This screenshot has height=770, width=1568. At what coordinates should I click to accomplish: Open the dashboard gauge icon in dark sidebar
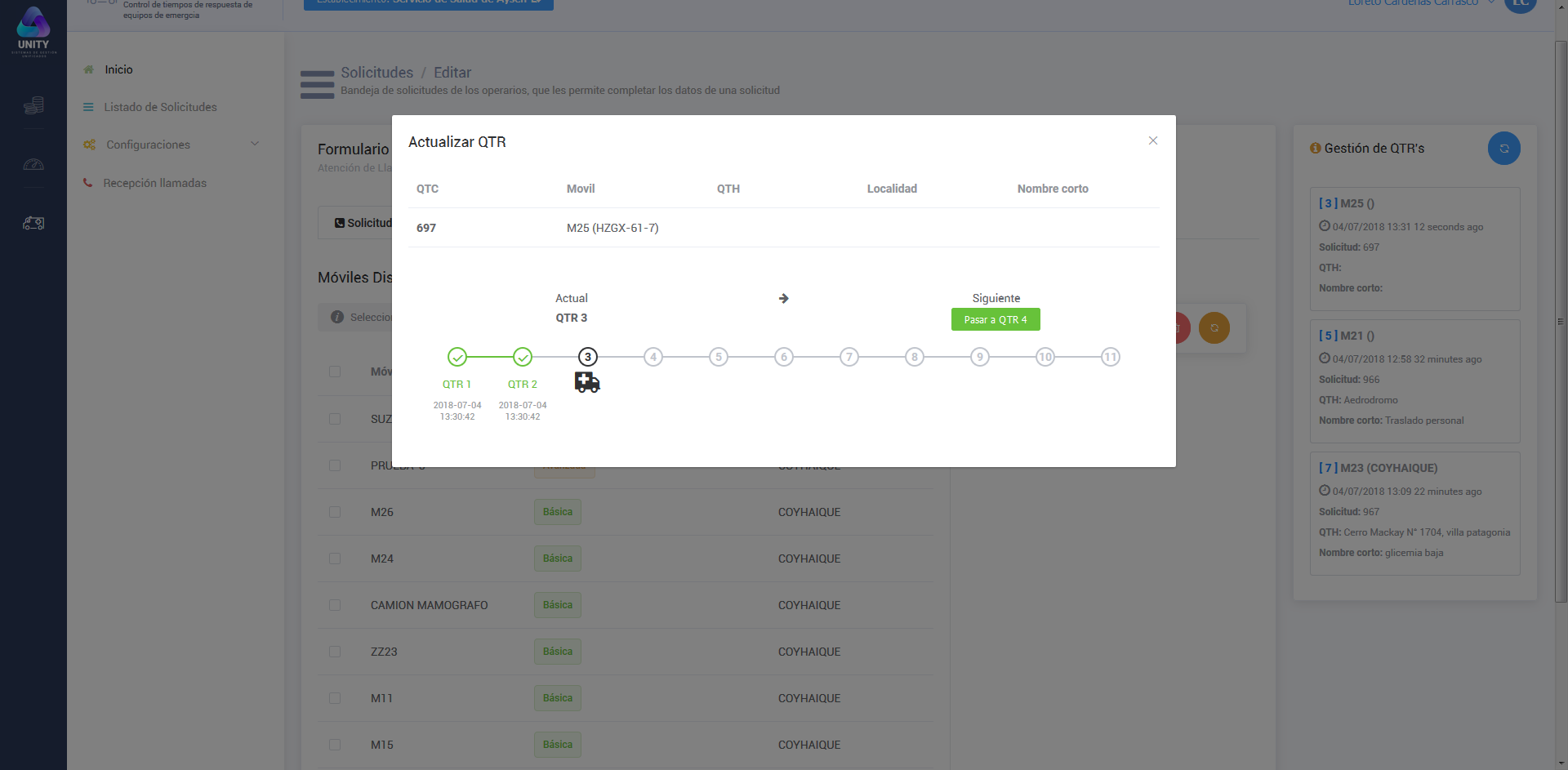tap(33, 164)
